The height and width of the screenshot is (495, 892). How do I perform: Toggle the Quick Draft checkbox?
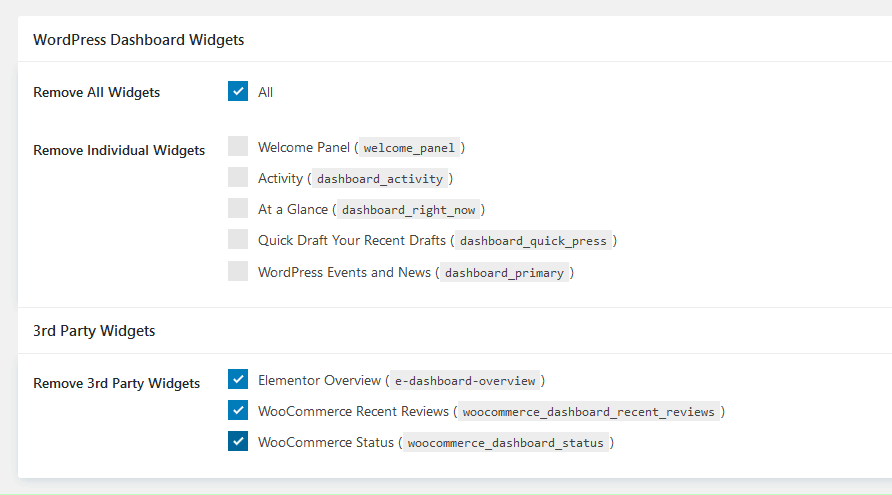click(x=238, y=240)
